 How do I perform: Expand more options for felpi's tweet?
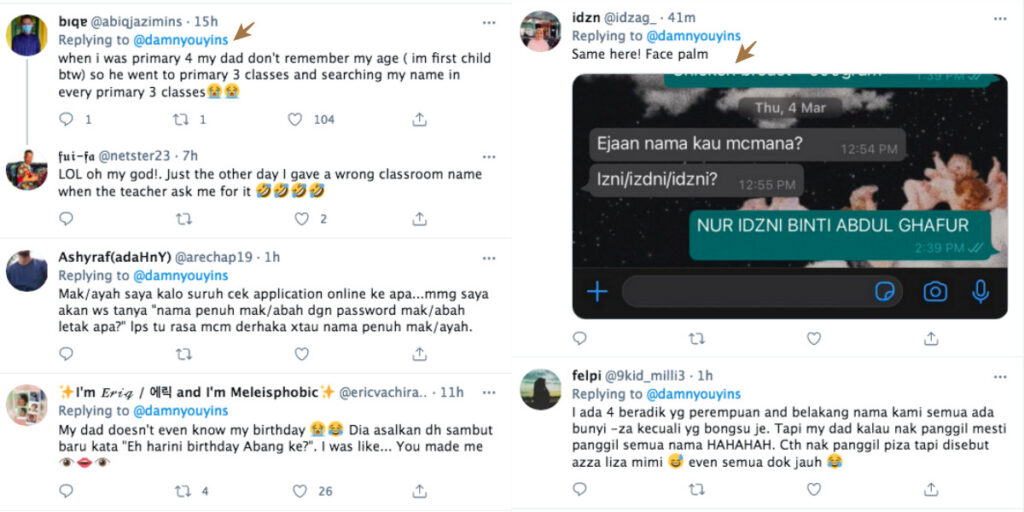tap(1000, 377)
